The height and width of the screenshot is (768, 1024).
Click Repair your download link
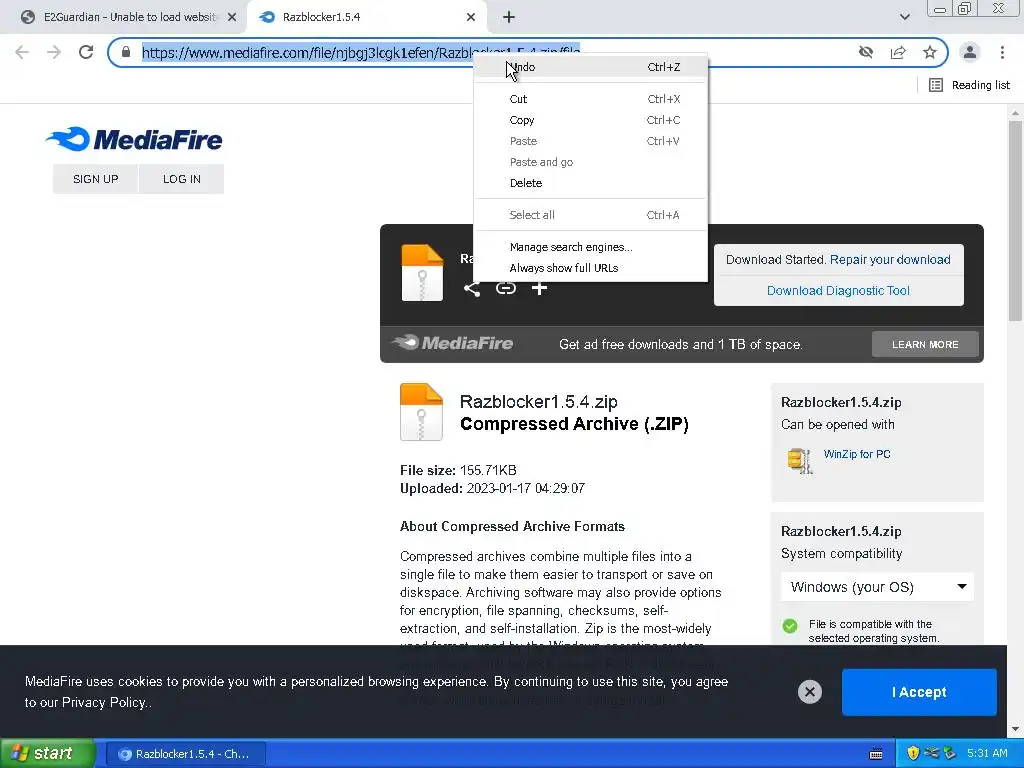(889, 259)
